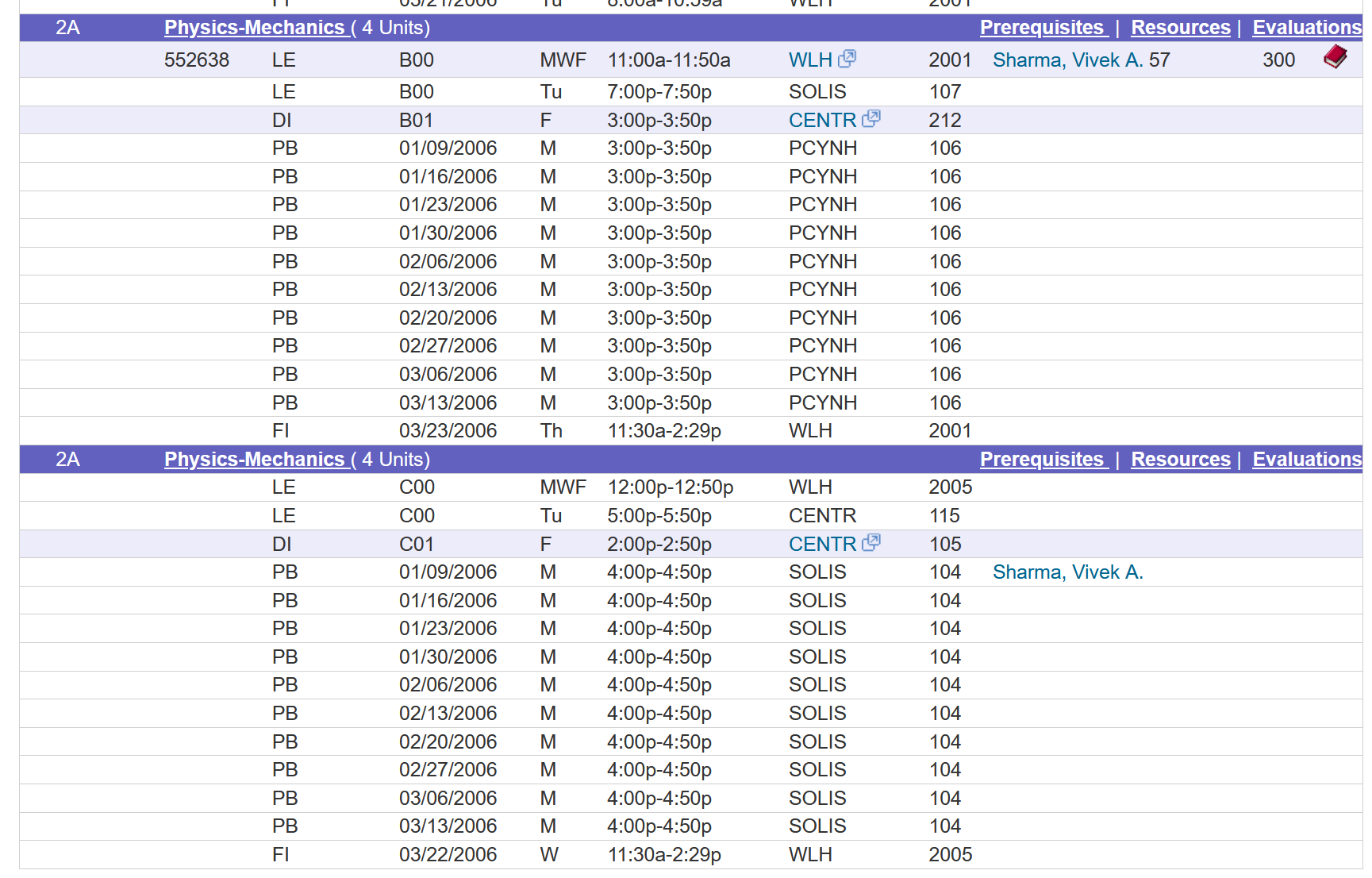Select section code B01
Screen dimensions: 1372x878
coord(417,121)
